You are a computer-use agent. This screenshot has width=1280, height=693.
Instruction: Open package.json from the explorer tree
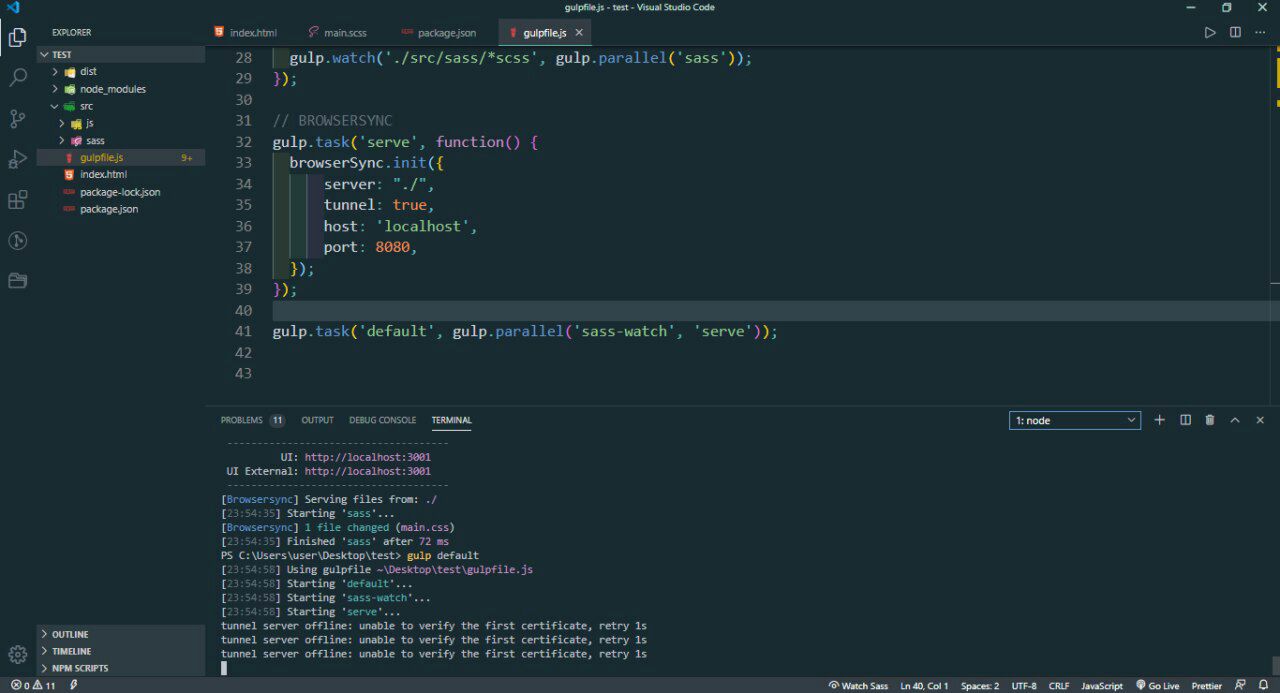(121, 209)
